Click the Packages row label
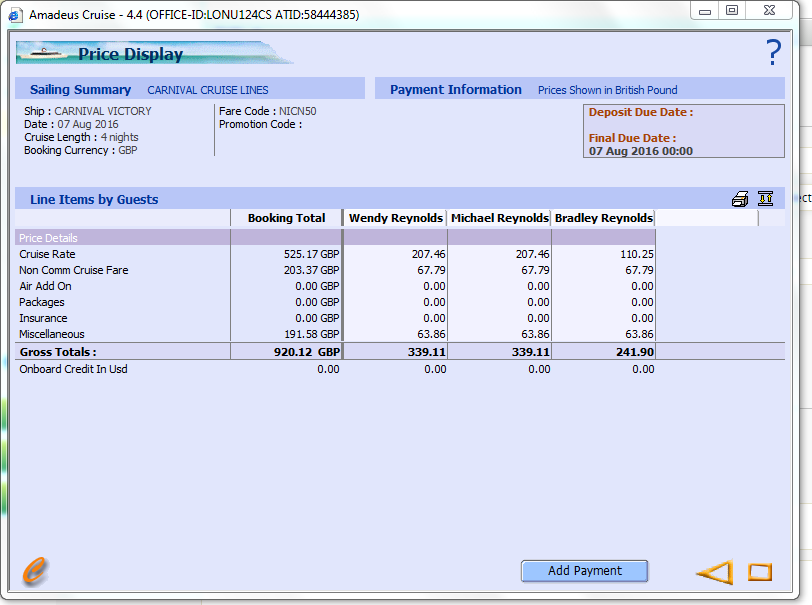Image resolution: width=812 pixels, height=605 pixels. 42,302
